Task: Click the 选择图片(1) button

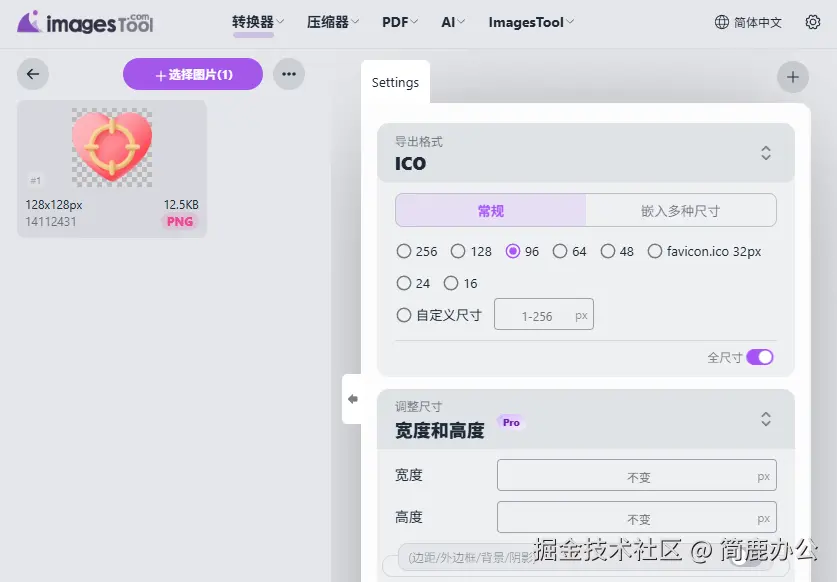Action: 192,74
